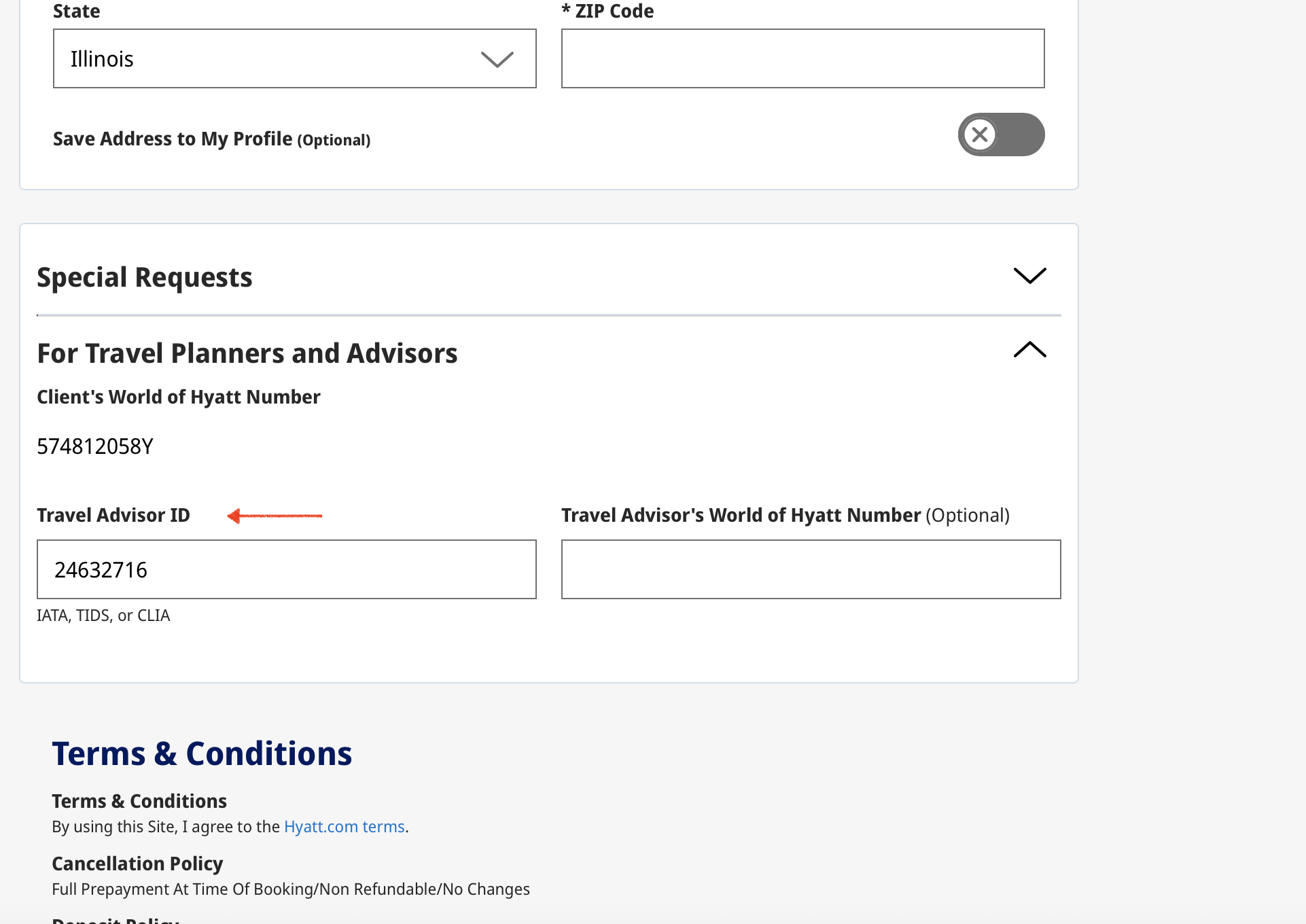Toggle Save Address to My Profile switch
The height and width of the screenshot is (924, 1306).
(1001, 135)
